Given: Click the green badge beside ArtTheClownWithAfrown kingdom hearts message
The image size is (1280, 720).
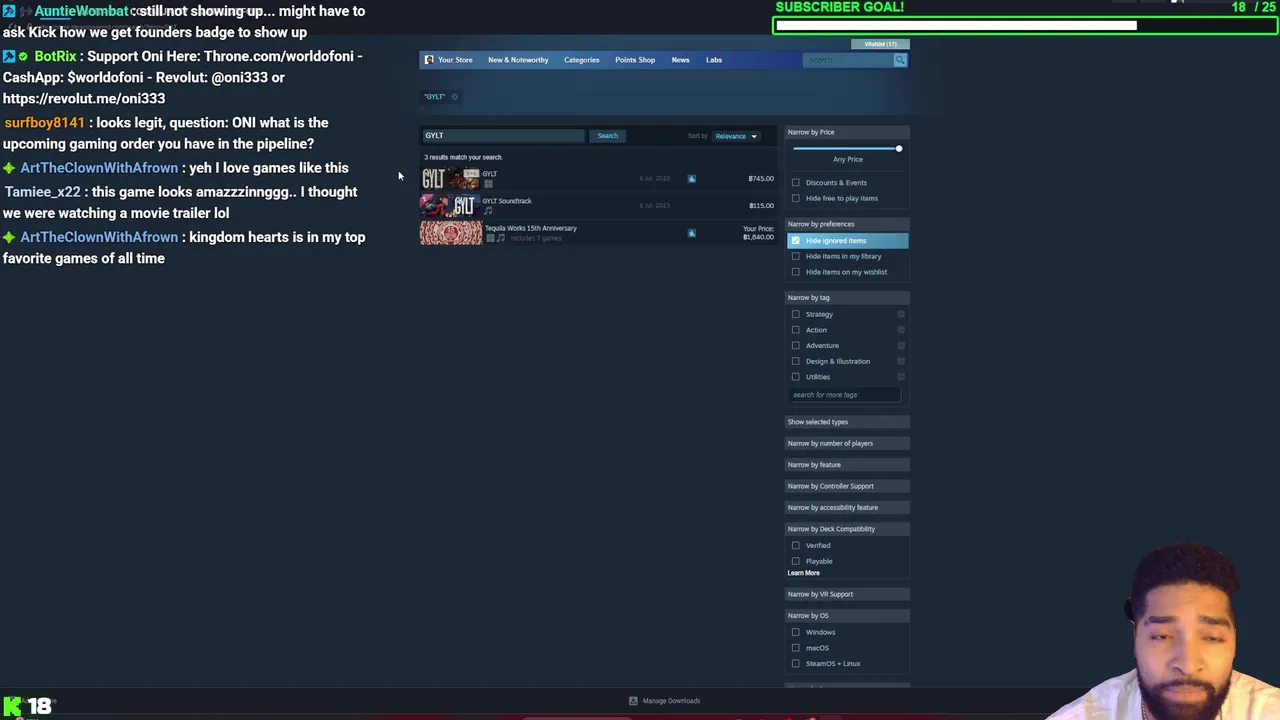Looking at the screenshot, I should 10,238.
